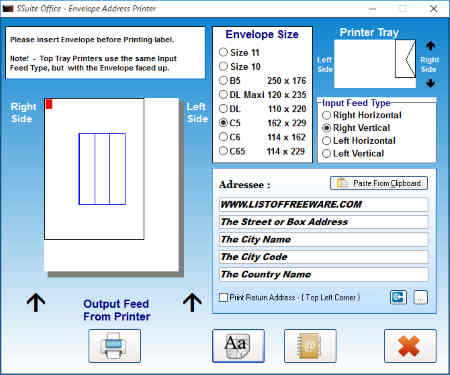Click The Street or Box Address field
Screen dimensions: 450x375
pyautogui.click(x=323, y=222)
